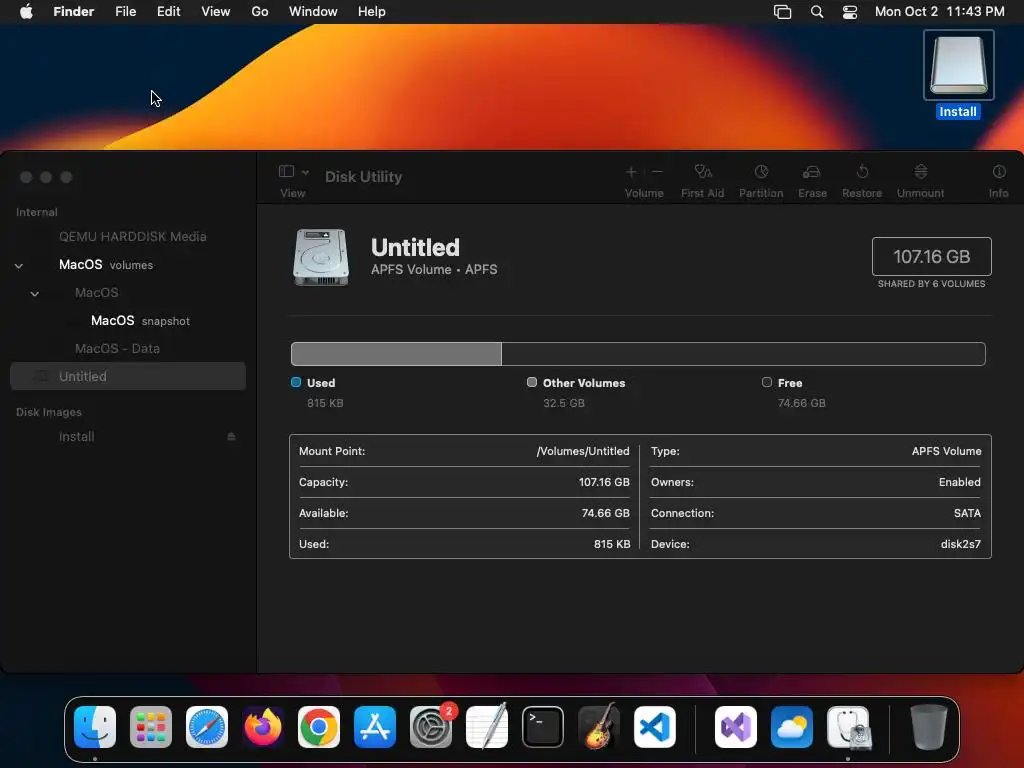Open the Partition tool
The height and width of the screenshot is (768, 1024).
click(761, 172)
